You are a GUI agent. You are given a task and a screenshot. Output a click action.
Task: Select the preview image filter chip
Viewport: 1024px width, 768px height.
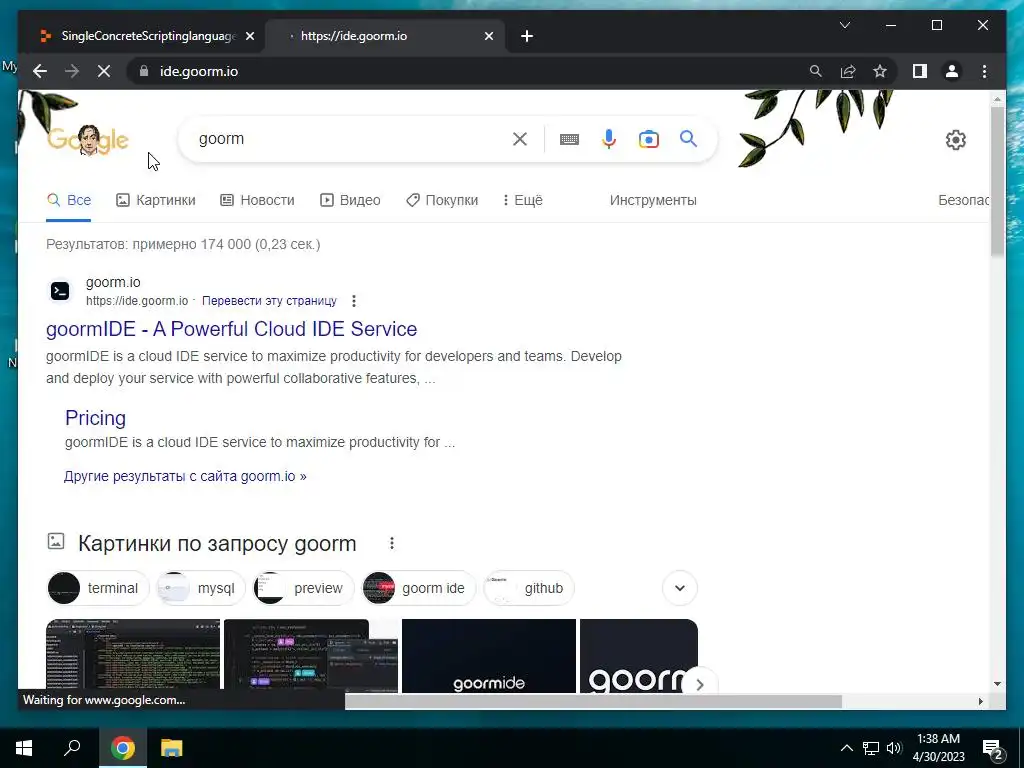coord(303,588)
